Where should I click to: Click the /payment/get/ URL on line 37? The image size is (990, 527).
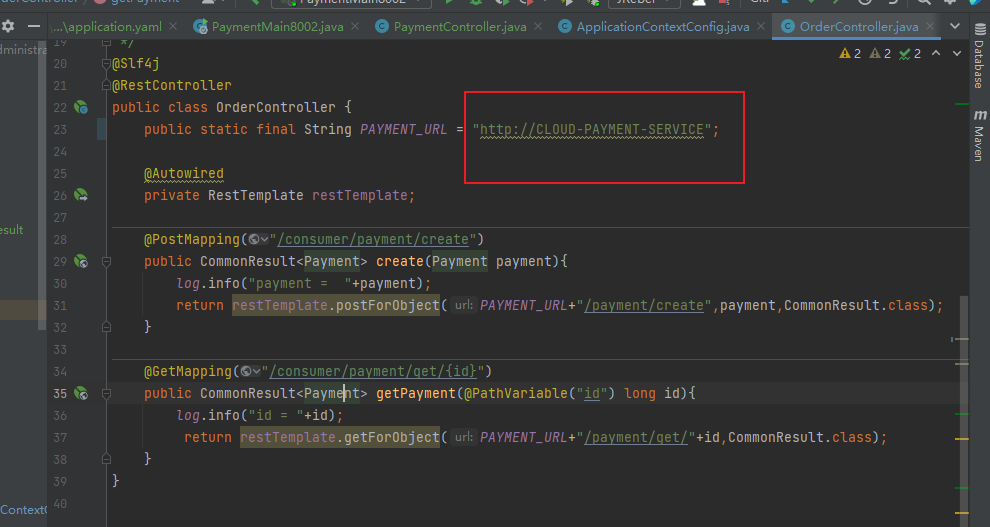[636, 437]
